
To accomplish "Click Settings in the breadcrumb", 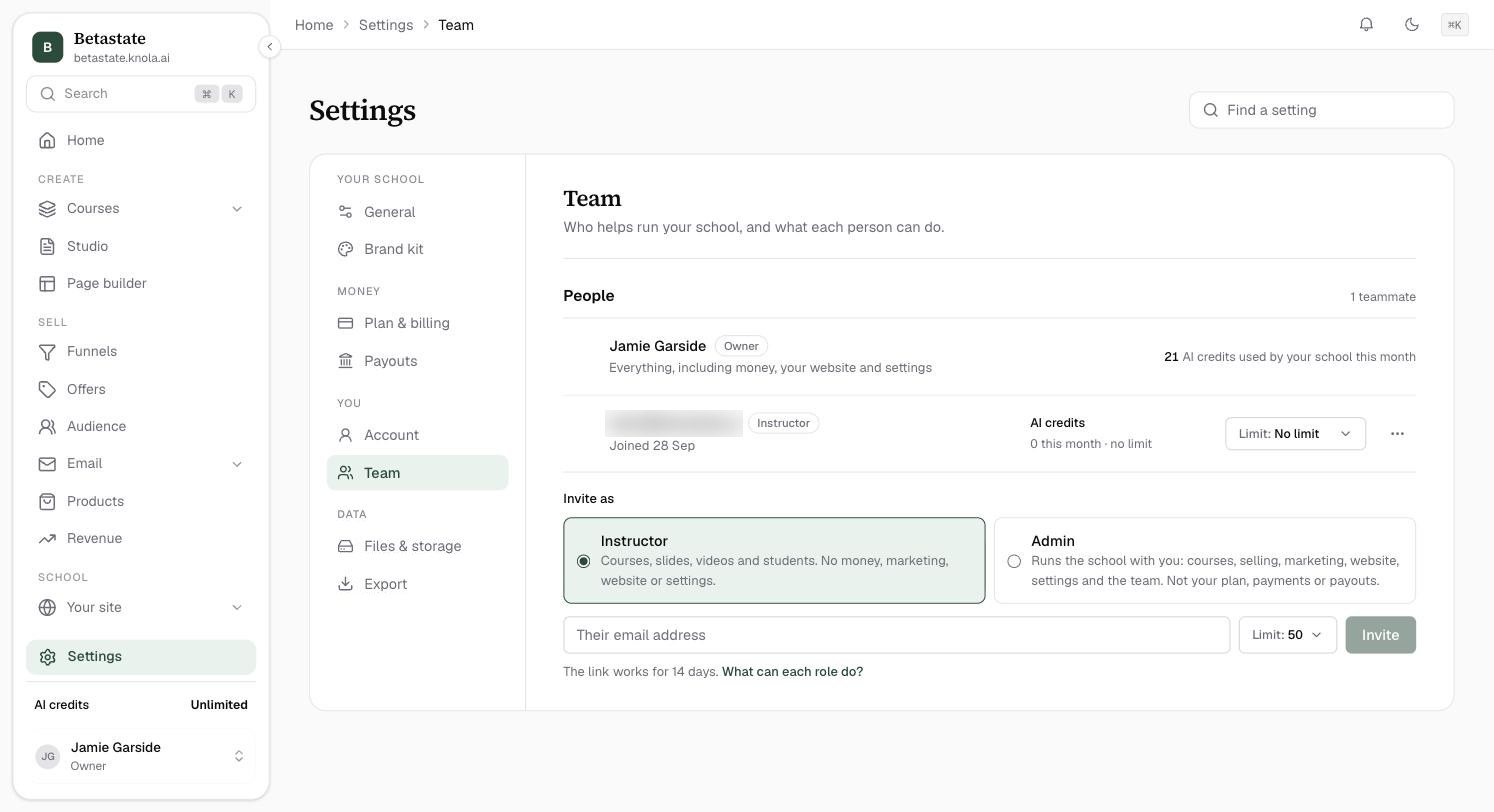I will click(x=386, y=25).
